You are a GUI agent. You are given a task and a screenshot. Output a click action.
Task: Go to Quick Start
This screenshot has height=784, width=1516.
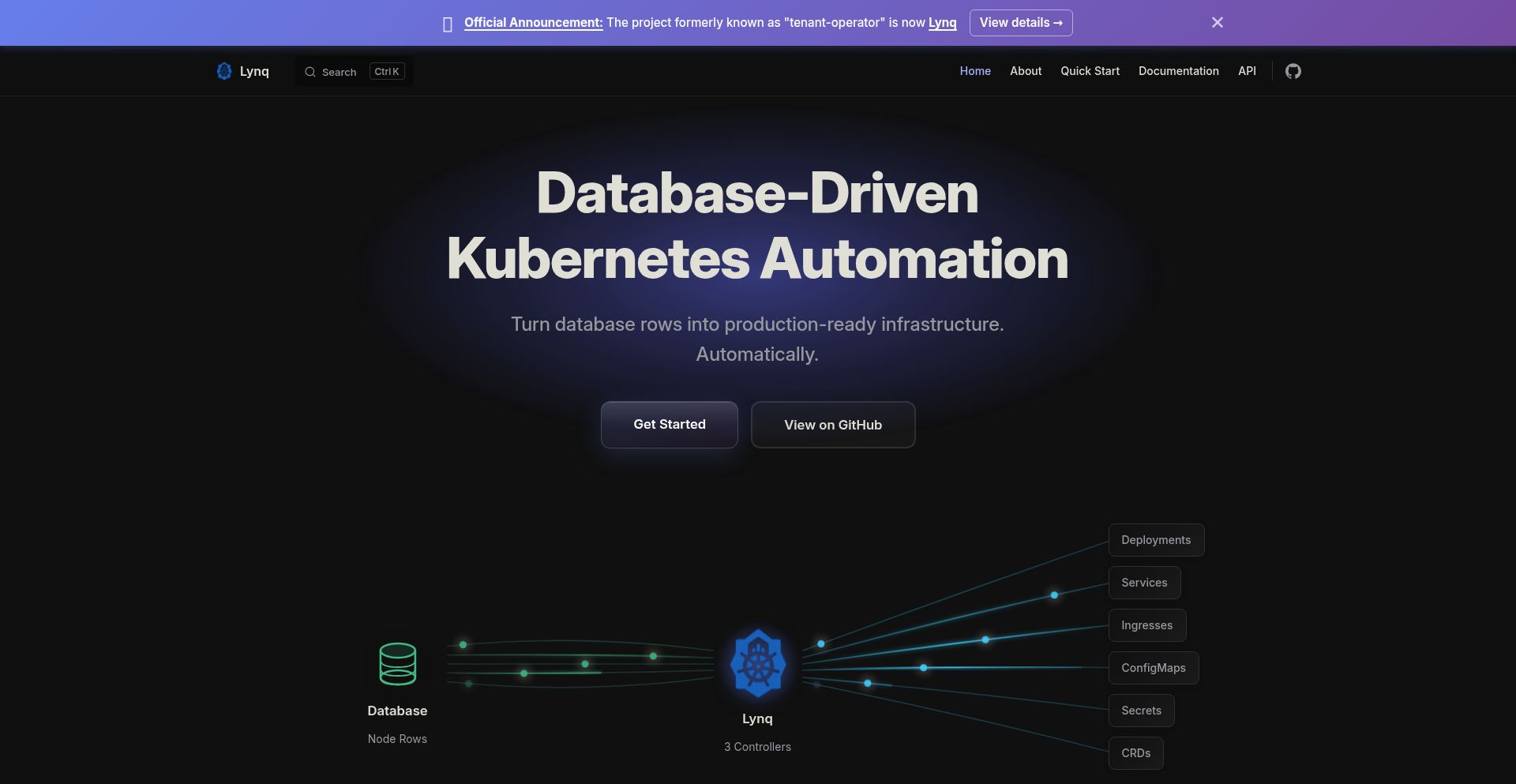click(x=1090, y=71)
